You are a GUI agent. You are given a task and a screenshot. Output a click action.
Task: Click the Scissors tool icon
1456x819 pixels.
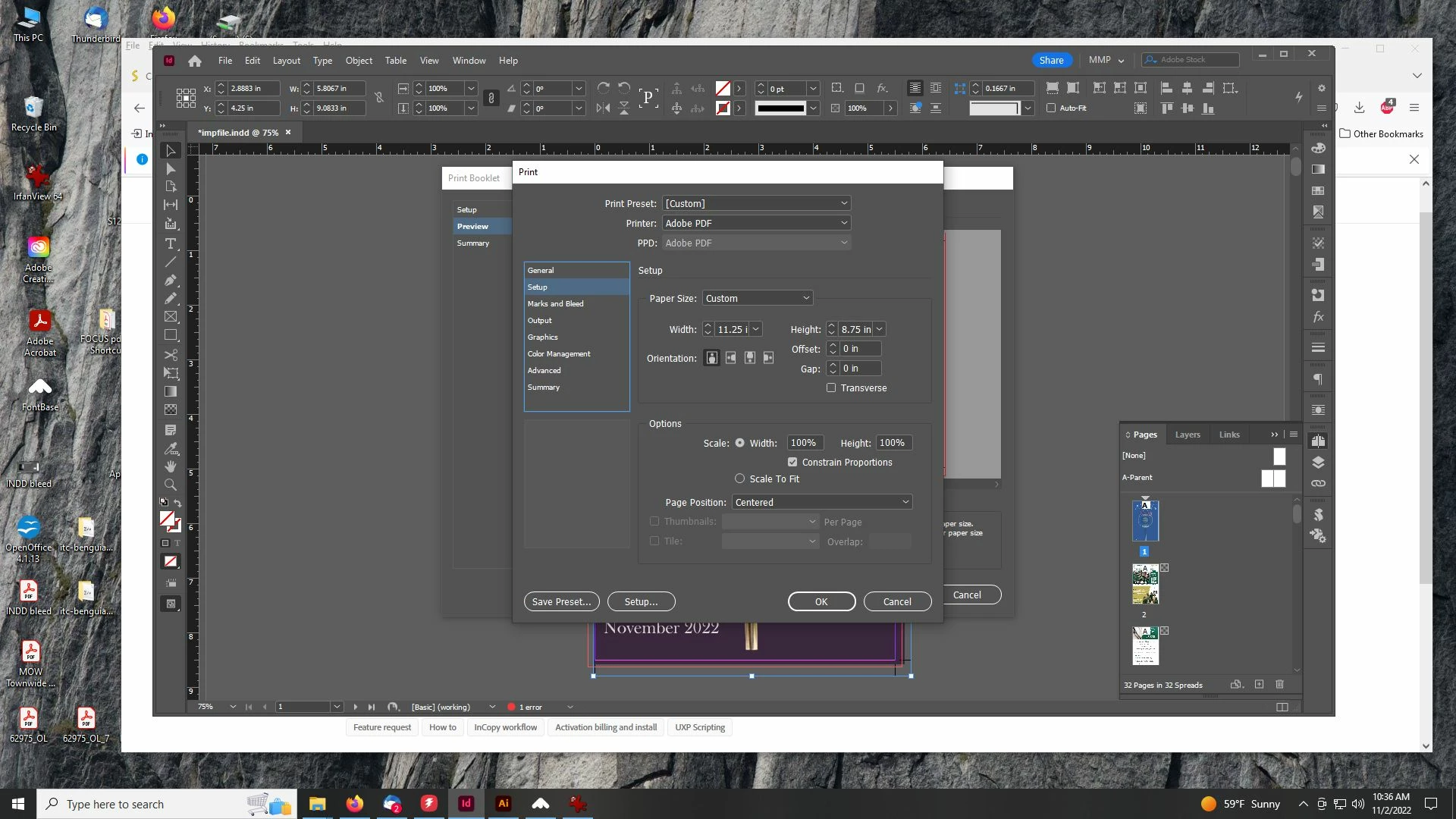pyautogui.click(x=171, y=355)
